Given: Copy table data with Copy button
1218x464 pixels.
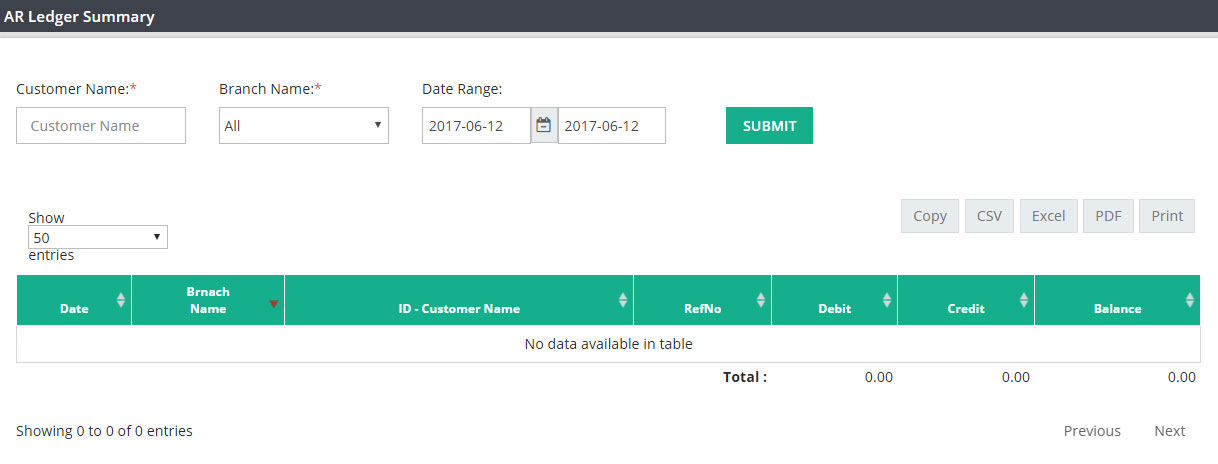Looking at the screenshot, I should 930,216.
